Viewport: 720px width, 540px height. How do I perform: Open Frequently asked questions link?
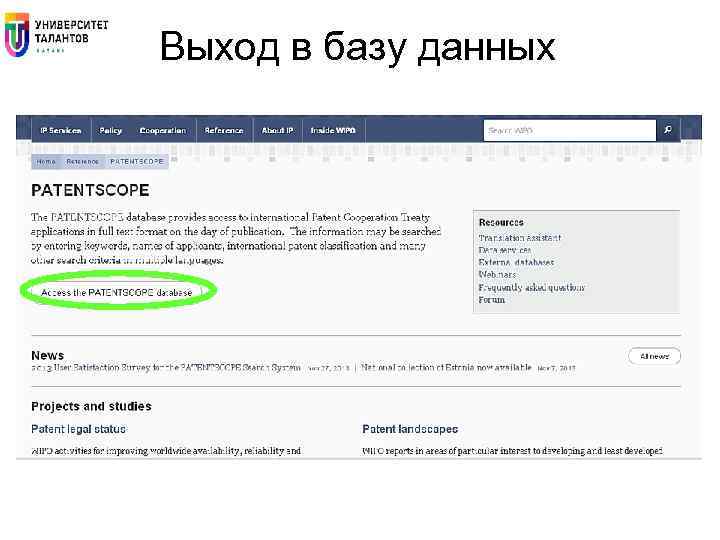[531, 287]
